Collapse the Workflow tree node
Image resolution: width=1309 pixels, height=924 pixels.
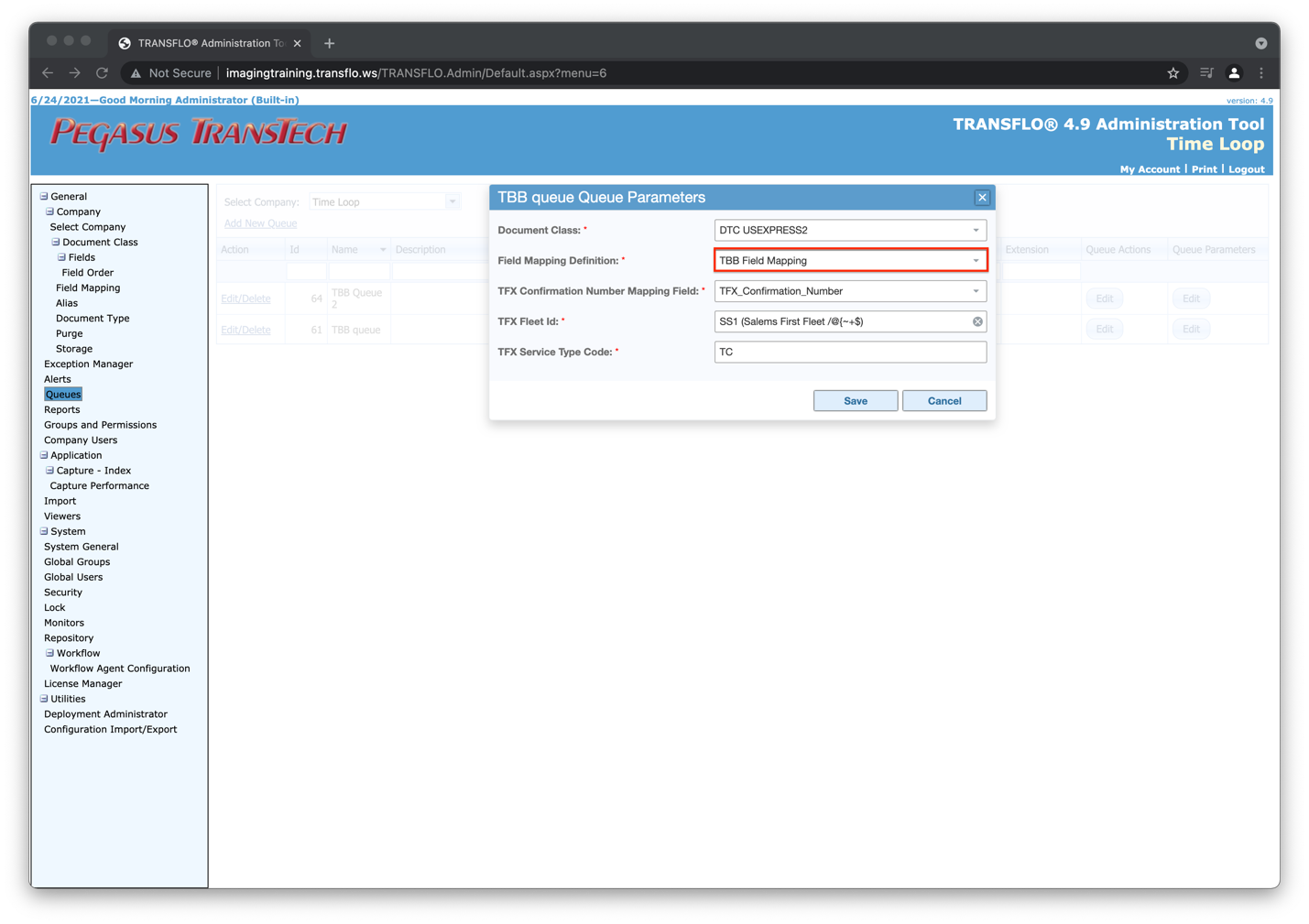(49, 653)
